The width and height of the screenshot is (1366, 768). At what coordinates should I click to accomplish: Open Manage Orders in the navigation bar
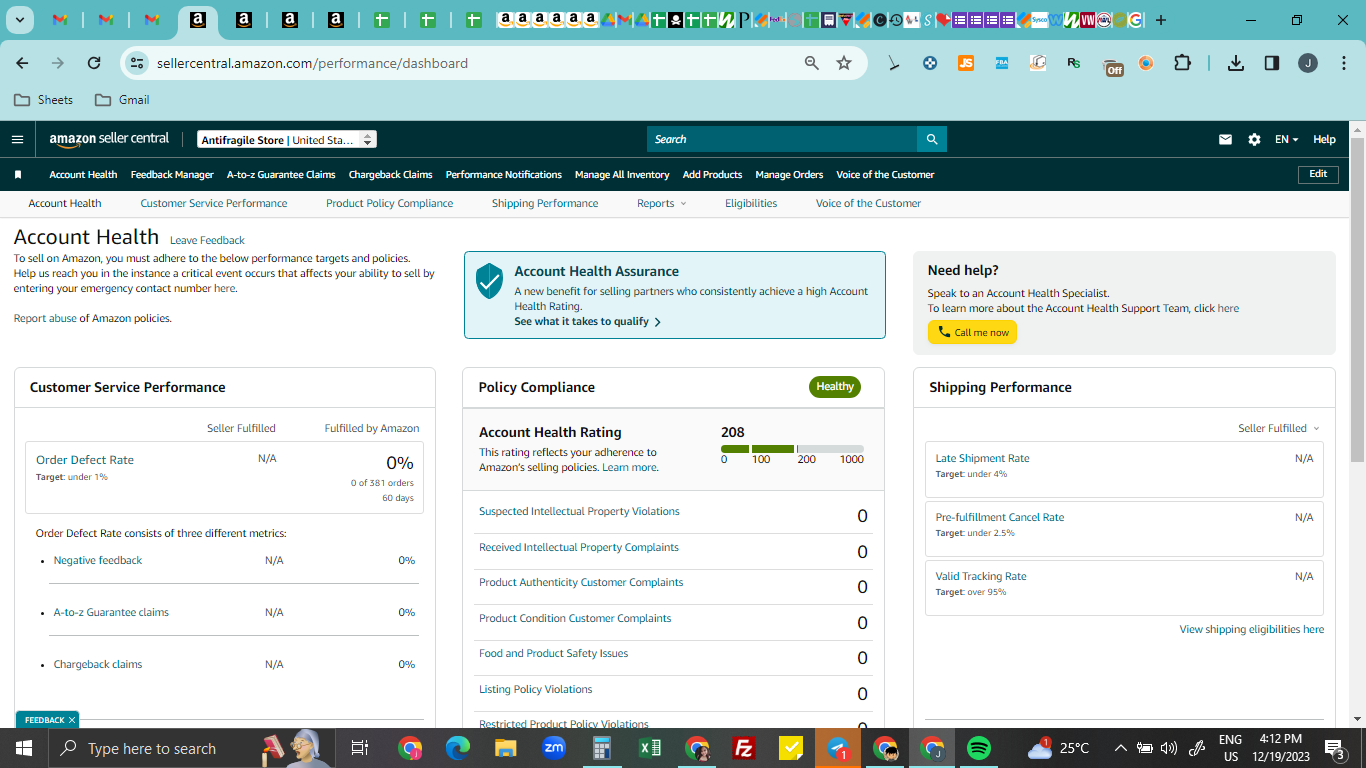(x=789, y=175)
